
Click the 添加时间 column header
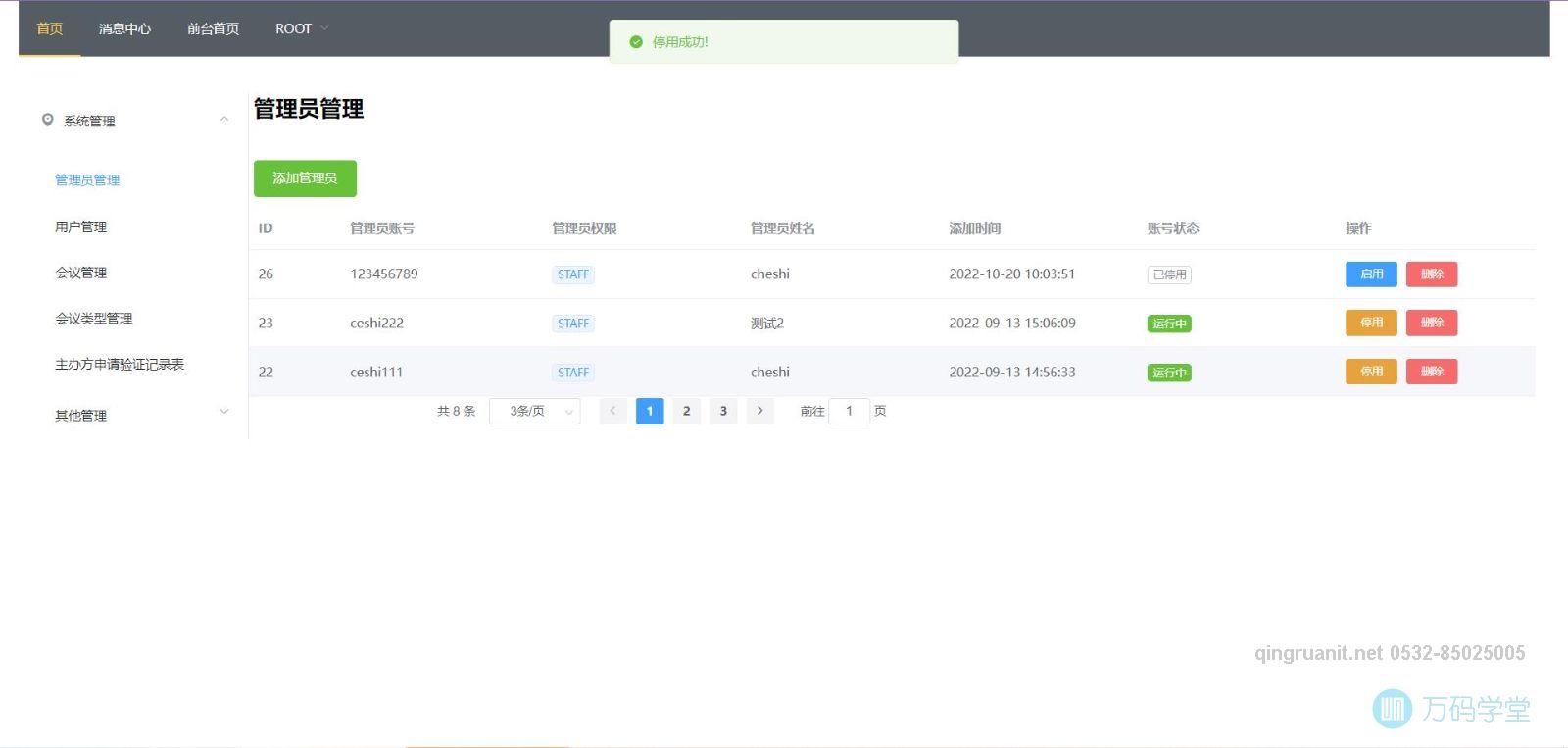pyautogui.click(x=975, y=227)
